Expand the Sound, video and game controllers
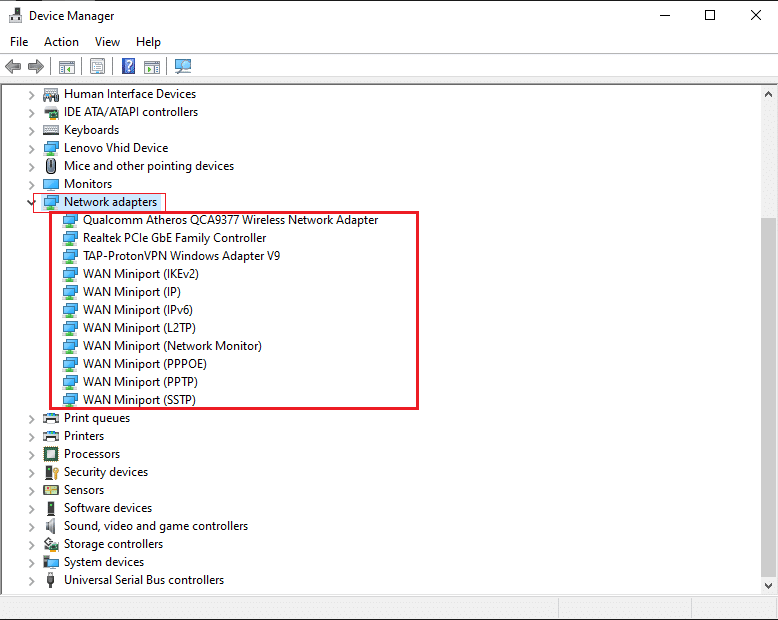 (32, 526)
